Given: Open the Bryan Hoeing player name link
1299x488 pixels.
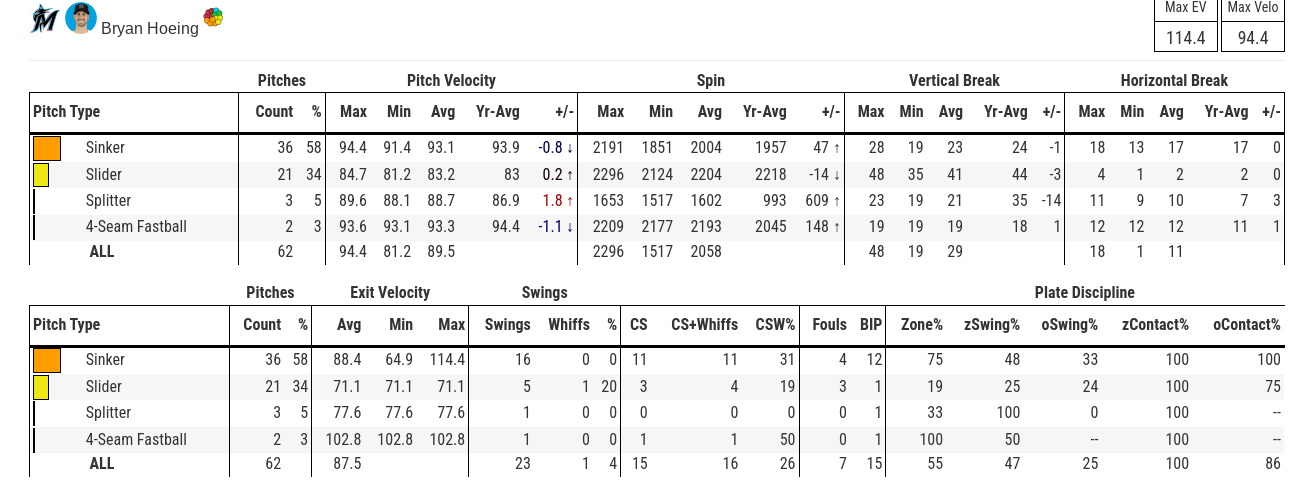Looking at the screenshot, I should (x=150, y=28).
